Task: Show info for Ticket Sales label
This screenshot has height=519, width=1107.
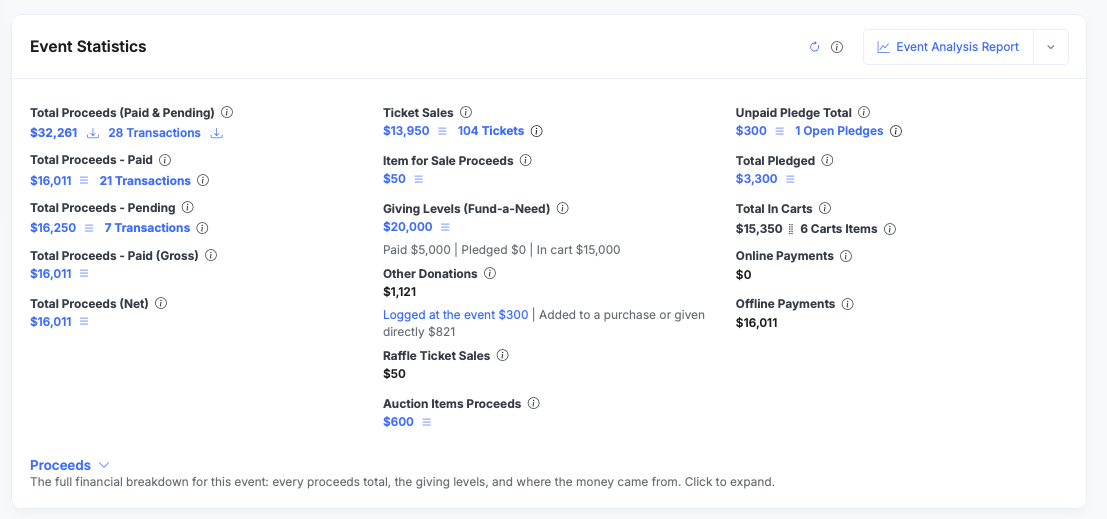Action: tap(466, 112)
